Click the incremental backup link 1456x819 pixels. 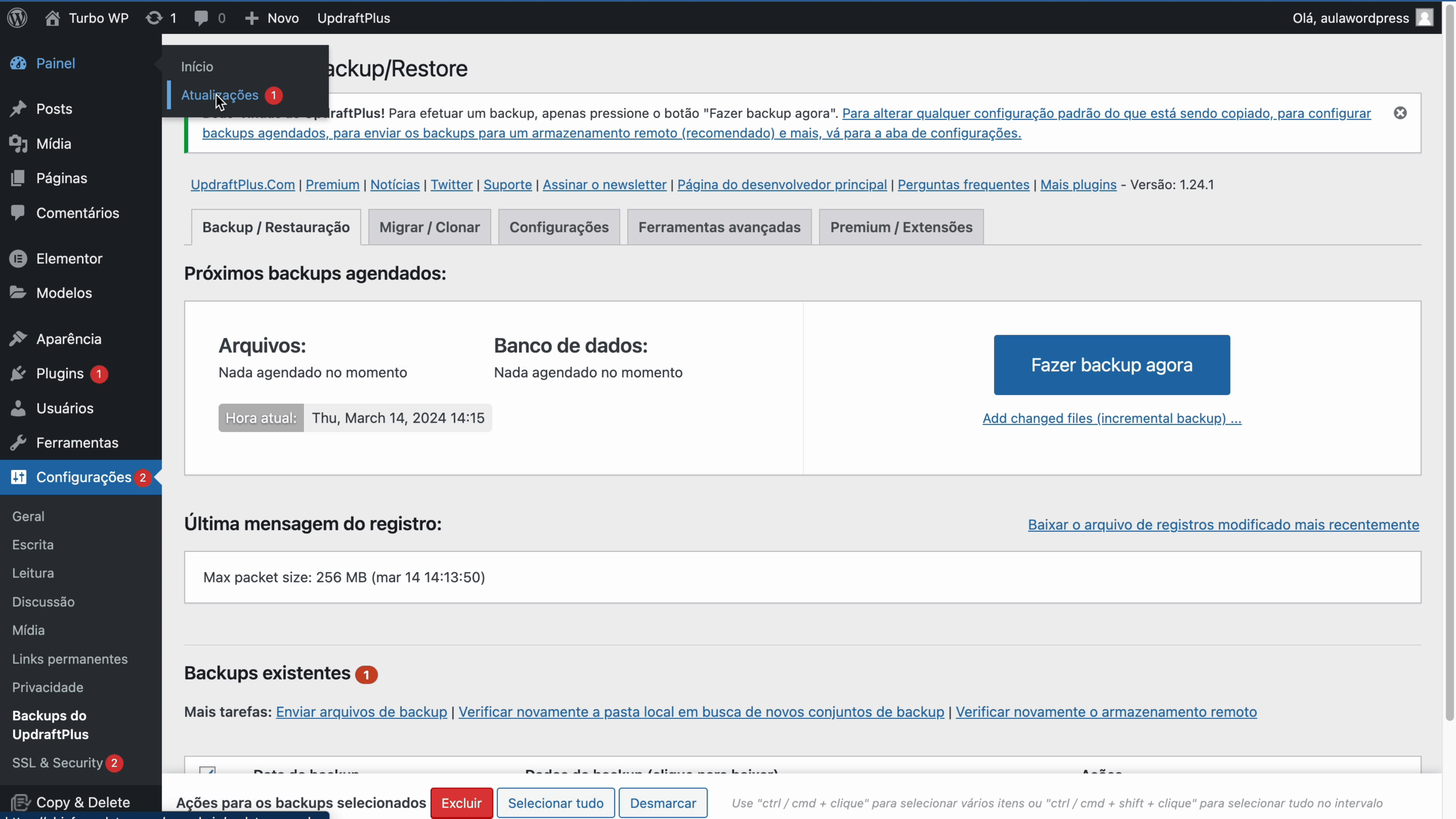(1111, 418)
